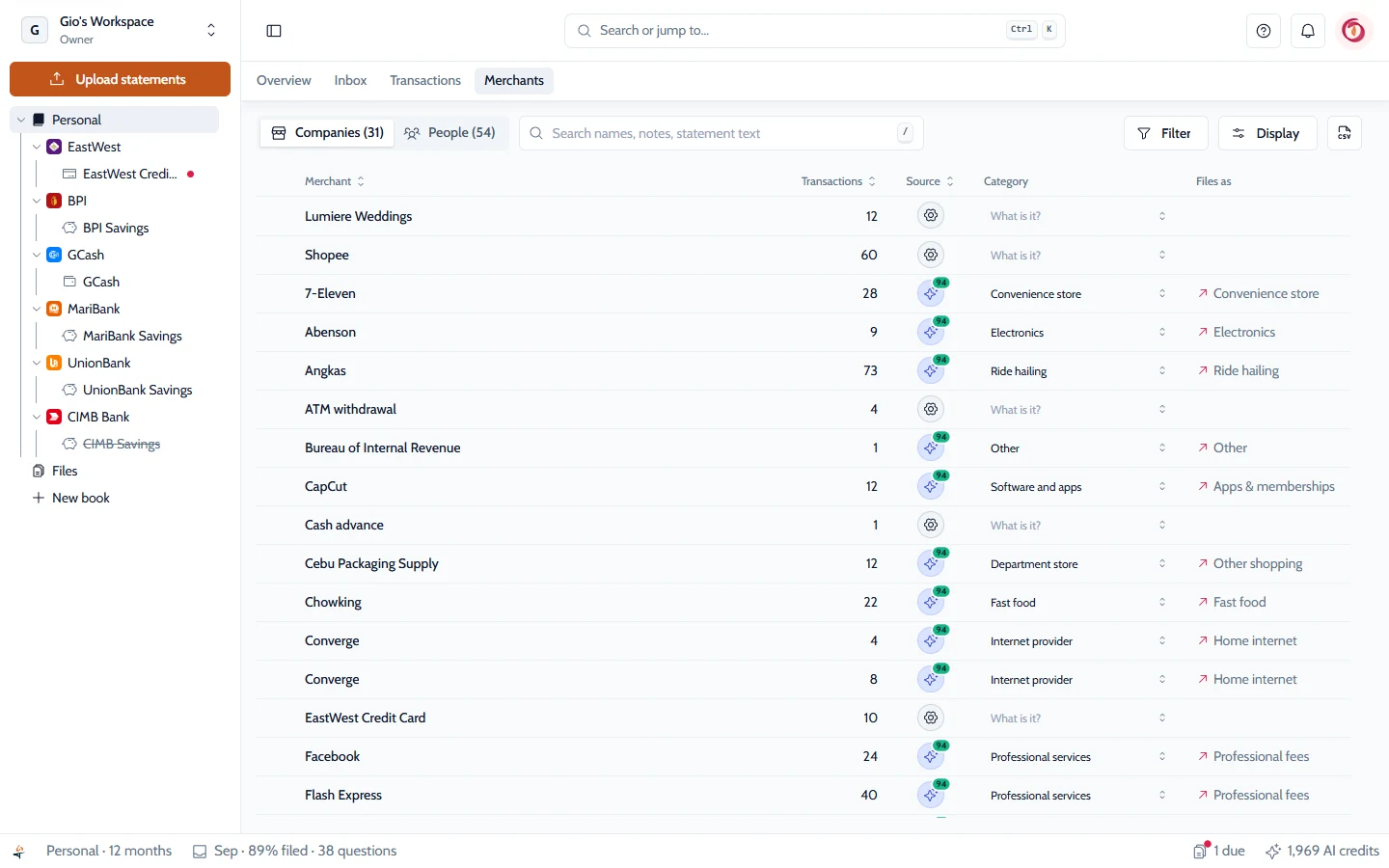Click the source icon for ATM withdrawal
Image resolution: width=1389 pixels, height=868 pixels.
click(x=931, y=409)
